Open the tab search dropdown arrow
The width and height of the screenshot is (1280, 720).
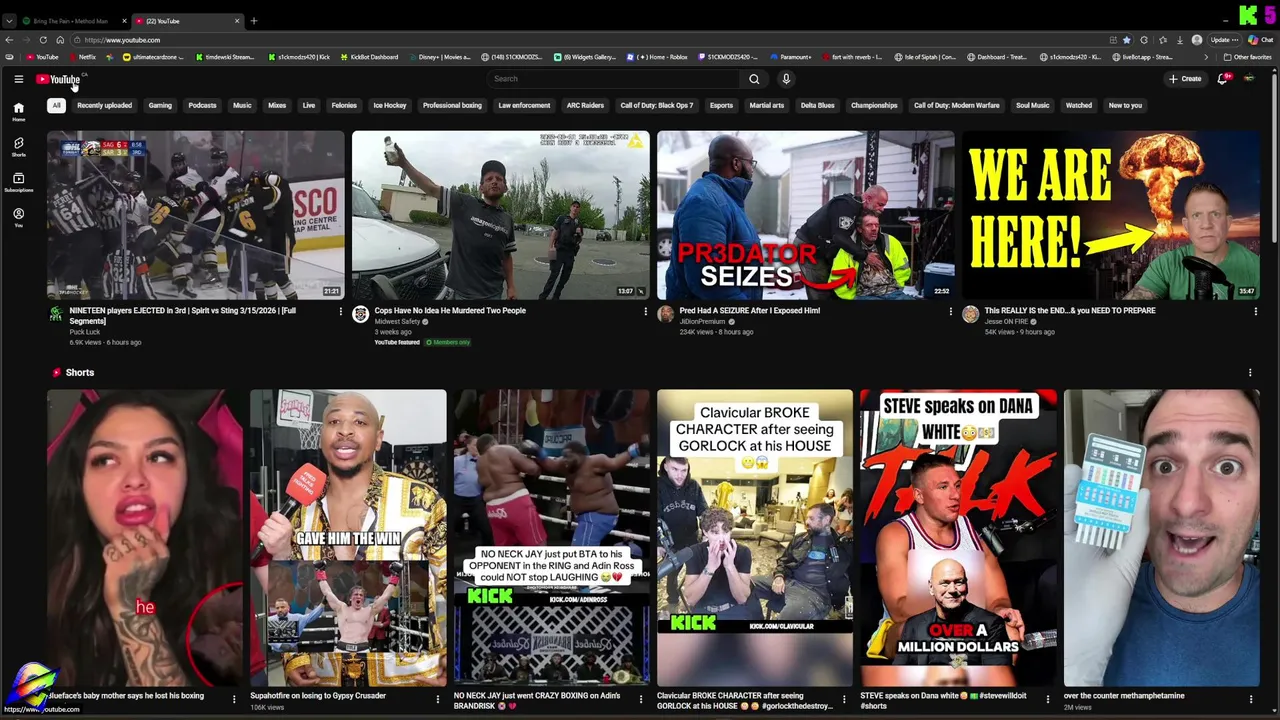(9, 21)
